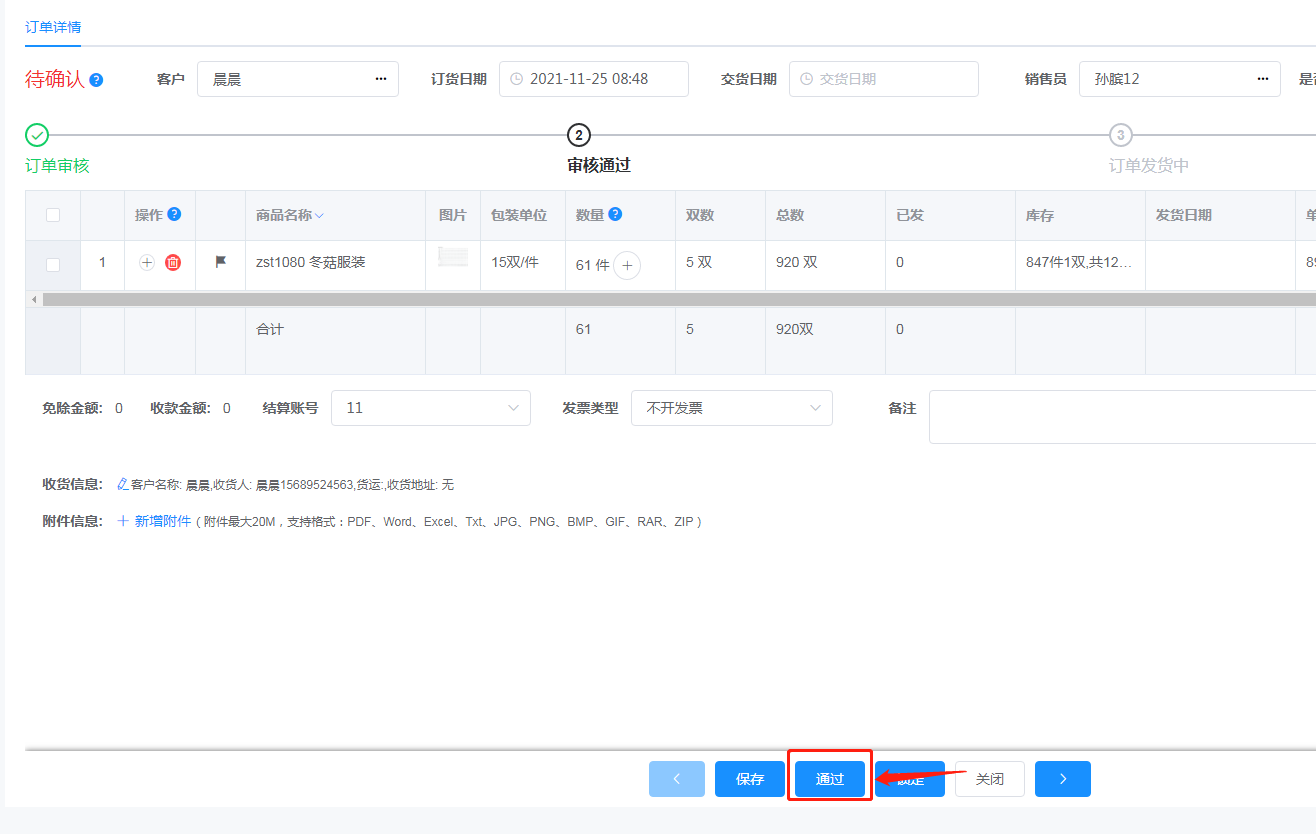This screenshot has width=1316, height=834.
Task: Click the add-row plus icon in row 1
Action: point(147,263)
